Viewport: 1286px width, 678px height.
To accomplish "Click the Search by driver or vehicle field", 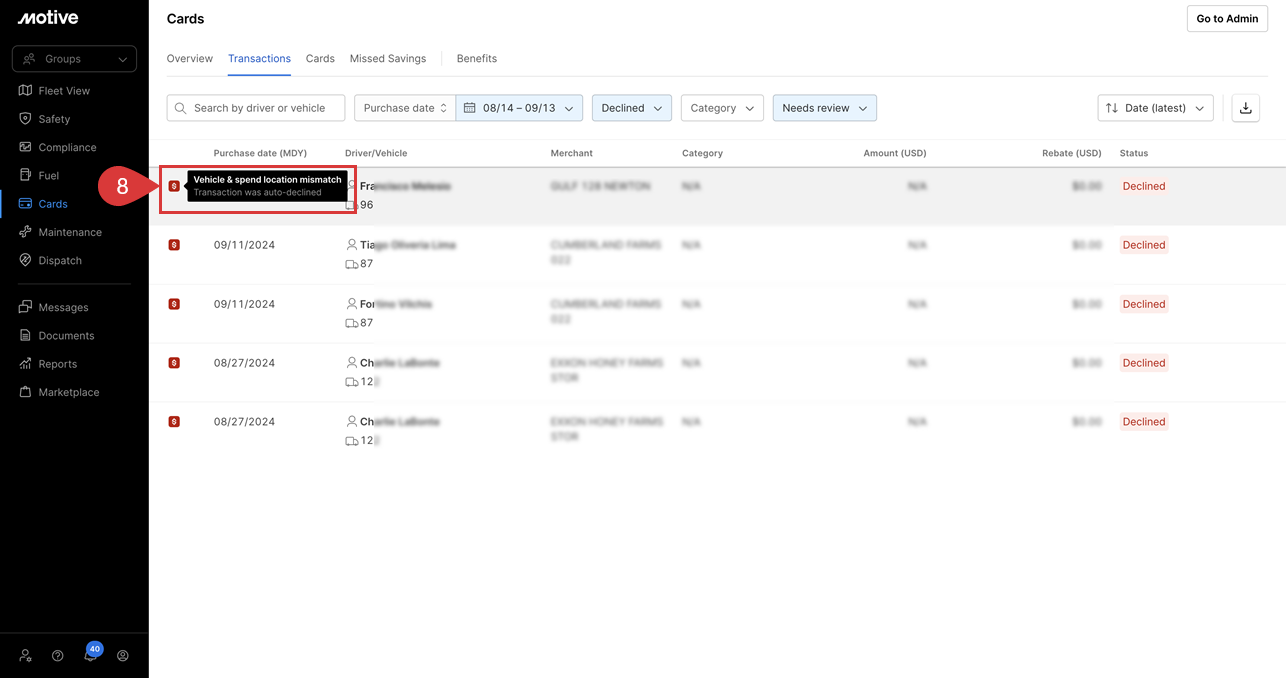I will (x=256, y=108).
